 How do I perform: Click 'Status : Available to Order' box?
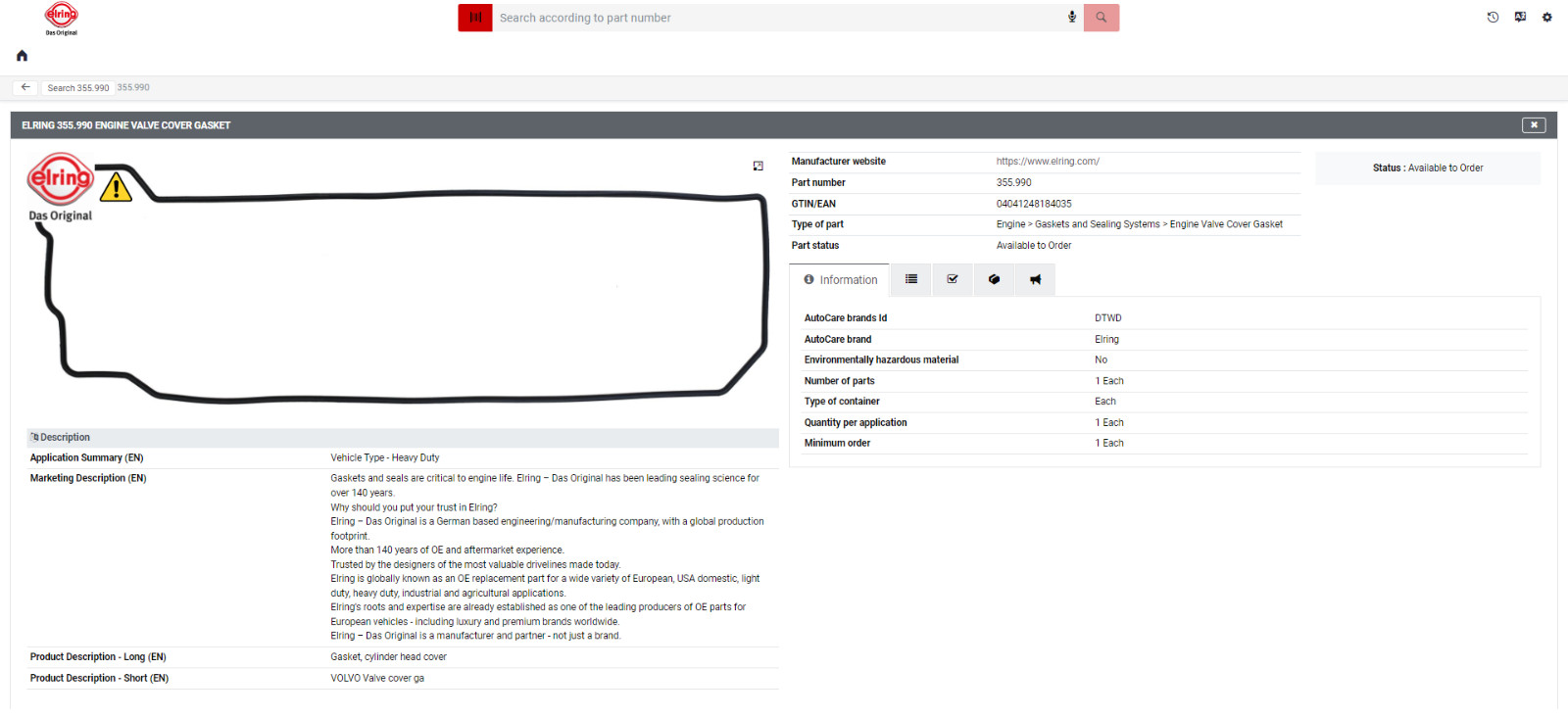point(1428,168)
